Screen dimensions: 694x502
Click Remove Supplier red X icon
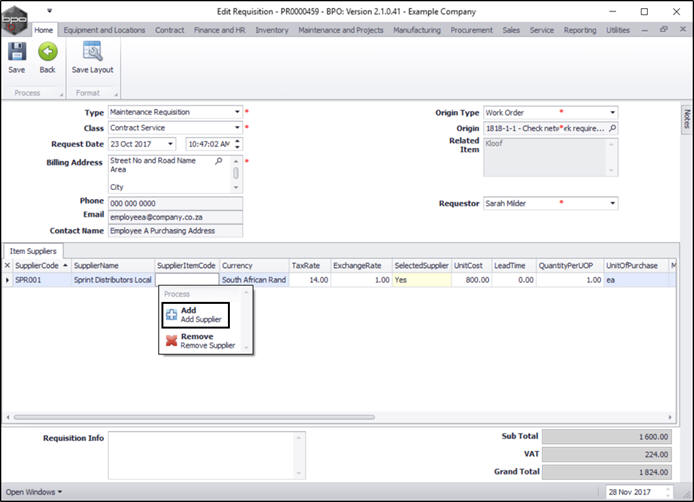[x=171, y=341]
